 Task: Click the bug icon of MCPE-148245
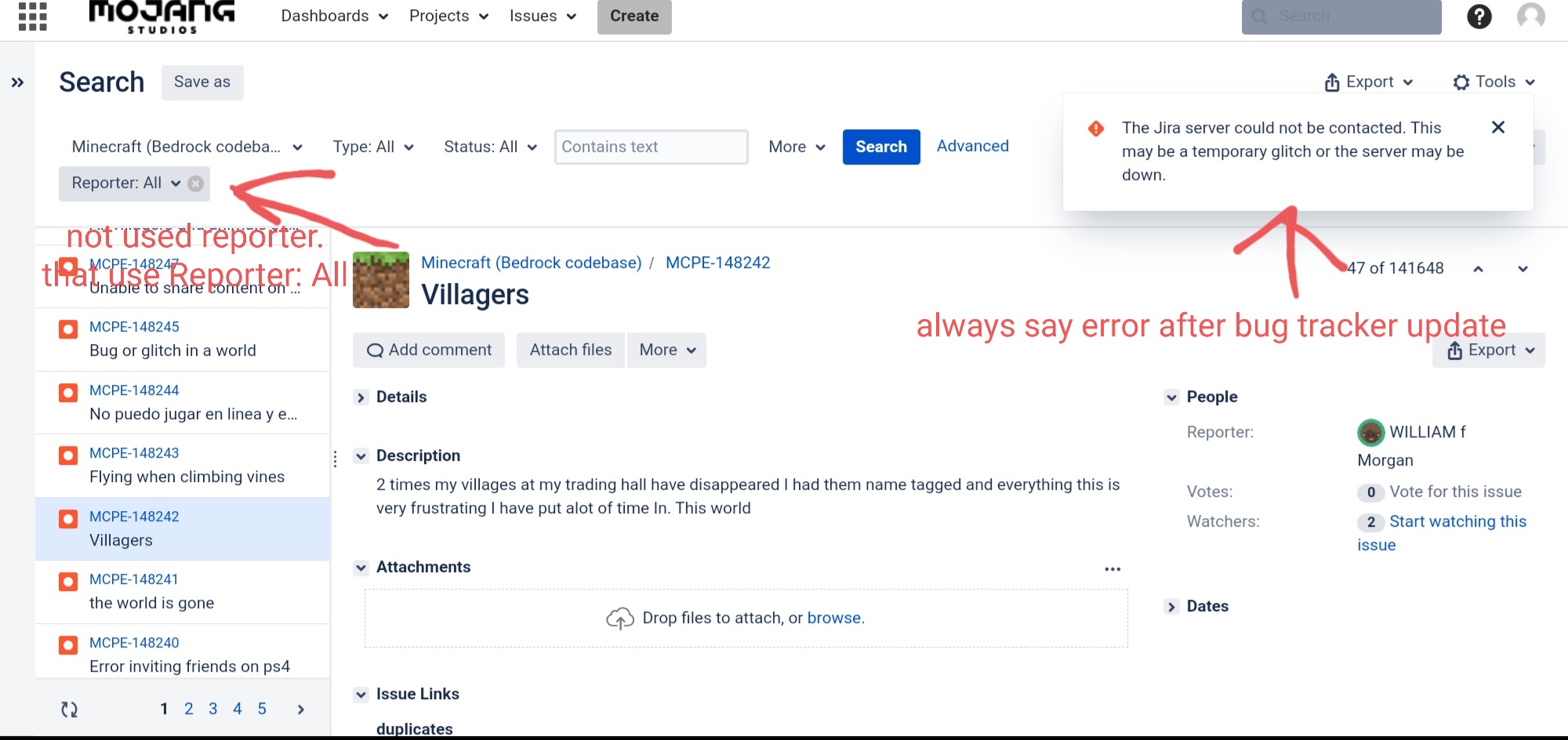(68, 328)
